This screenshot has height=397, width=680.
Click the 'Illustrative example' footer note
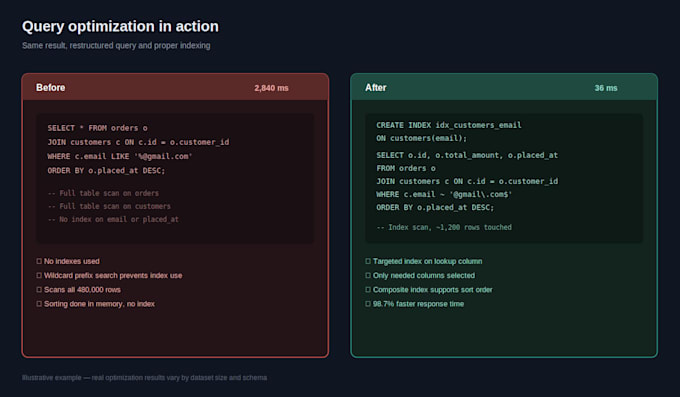click(x=144, y=377)
